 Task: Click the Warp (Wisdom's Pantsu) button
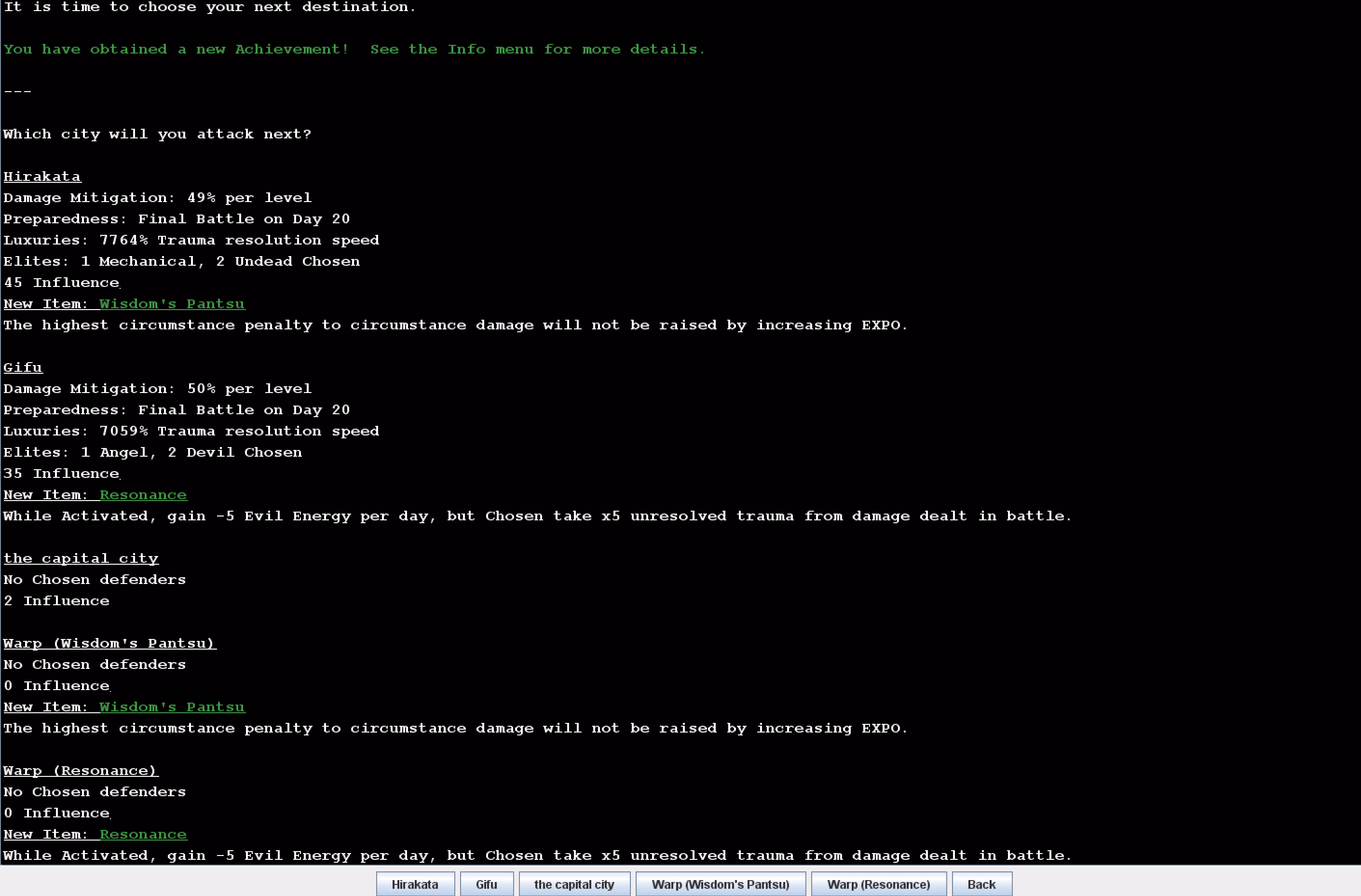[720, 884]
